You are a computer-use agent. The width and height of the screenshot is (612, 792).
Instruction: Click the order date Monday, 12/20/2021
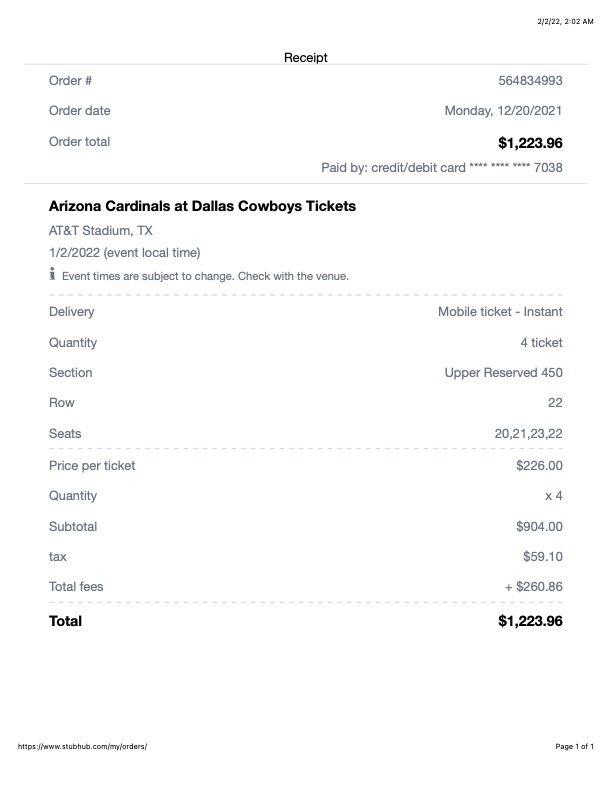pyautogui.click(x=503, y=111)
